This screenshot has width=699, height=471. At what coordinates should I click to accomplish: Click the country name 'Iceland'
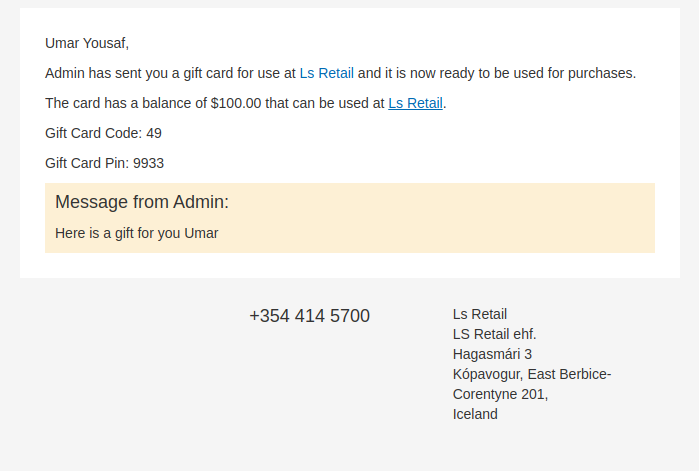[x=475, y=414]
